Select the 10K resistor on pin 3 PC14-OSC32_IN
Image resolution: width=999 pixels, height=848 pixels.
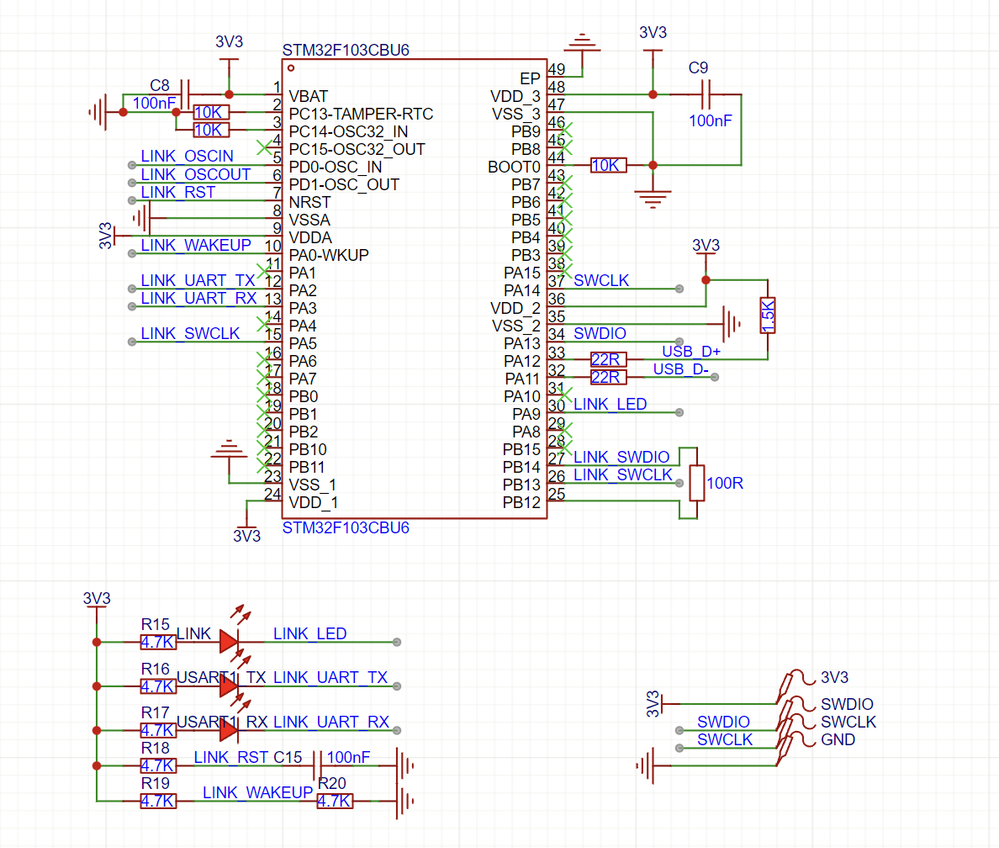210,130
